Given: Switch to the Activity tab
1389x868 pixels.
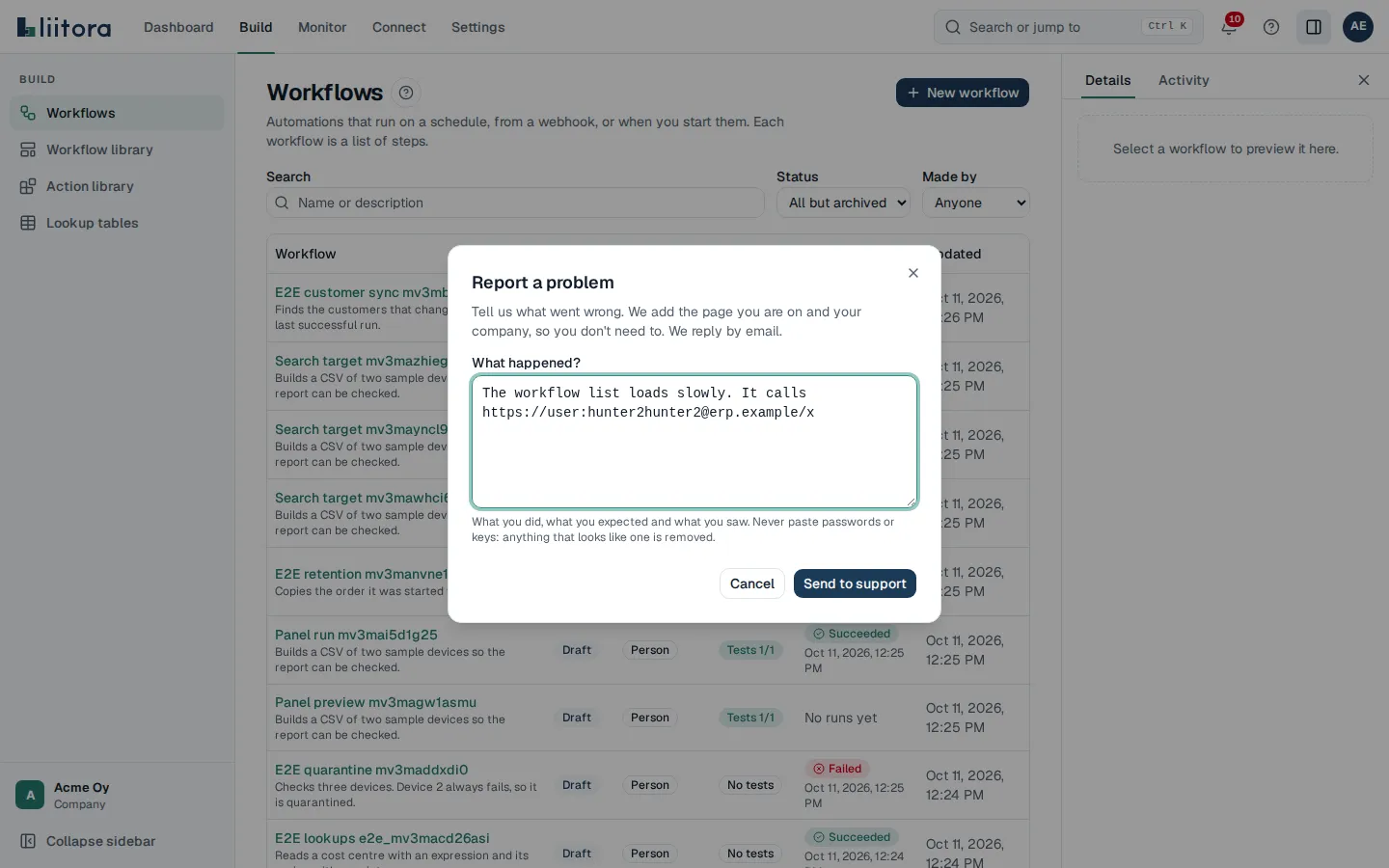Looking at the screenshot, I should coord(1184,80).
